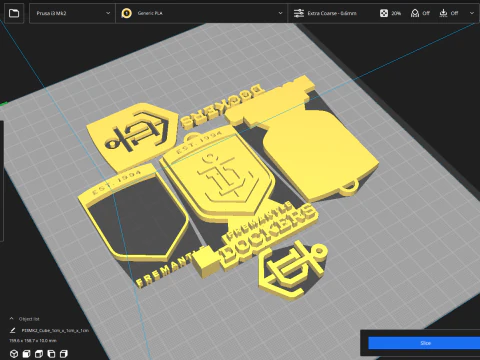Click the model dimensions text
This screenshot has height=360, width=480.
pos(33,341)
